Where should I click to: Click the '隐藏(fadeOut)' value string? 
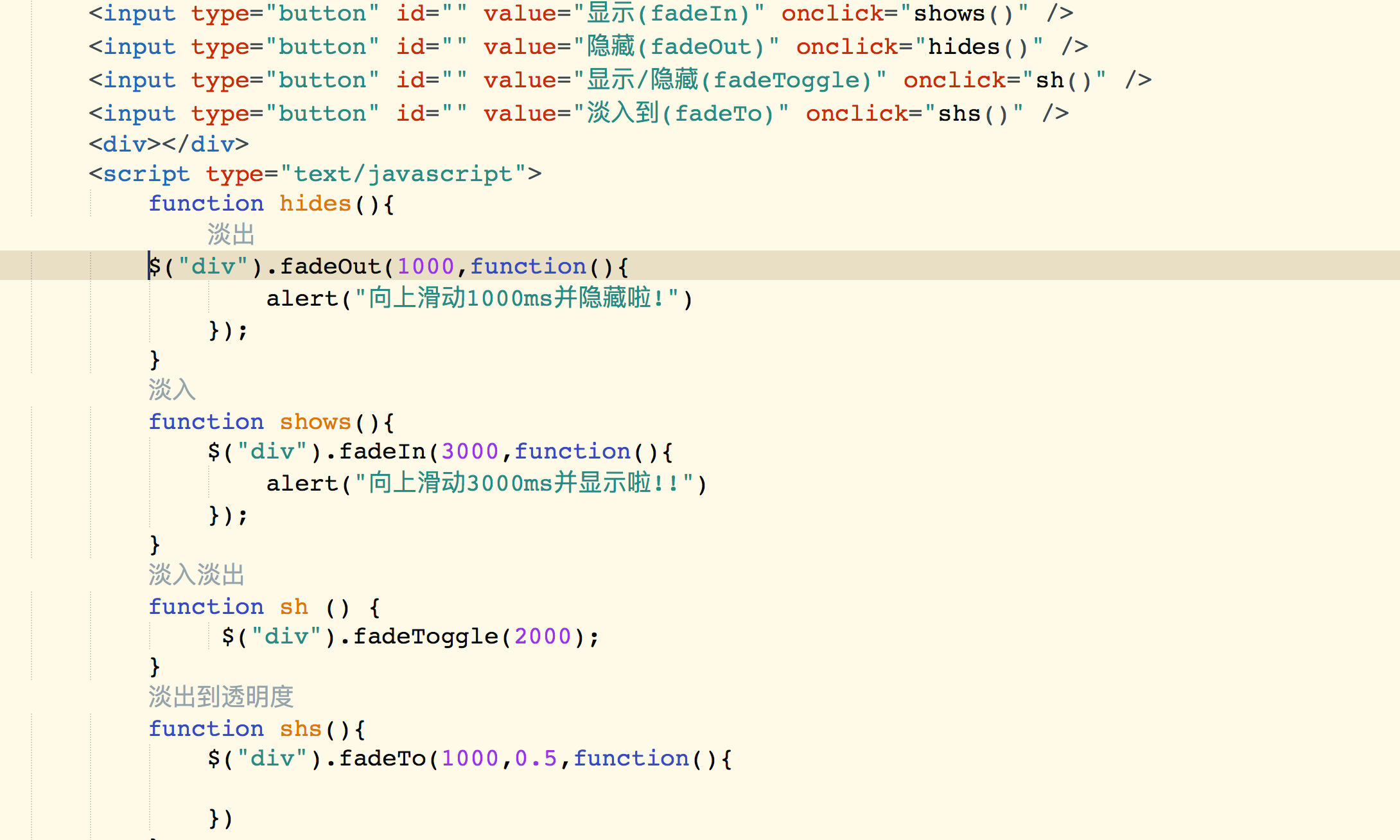pyautogui.click(x=676, y=47)
